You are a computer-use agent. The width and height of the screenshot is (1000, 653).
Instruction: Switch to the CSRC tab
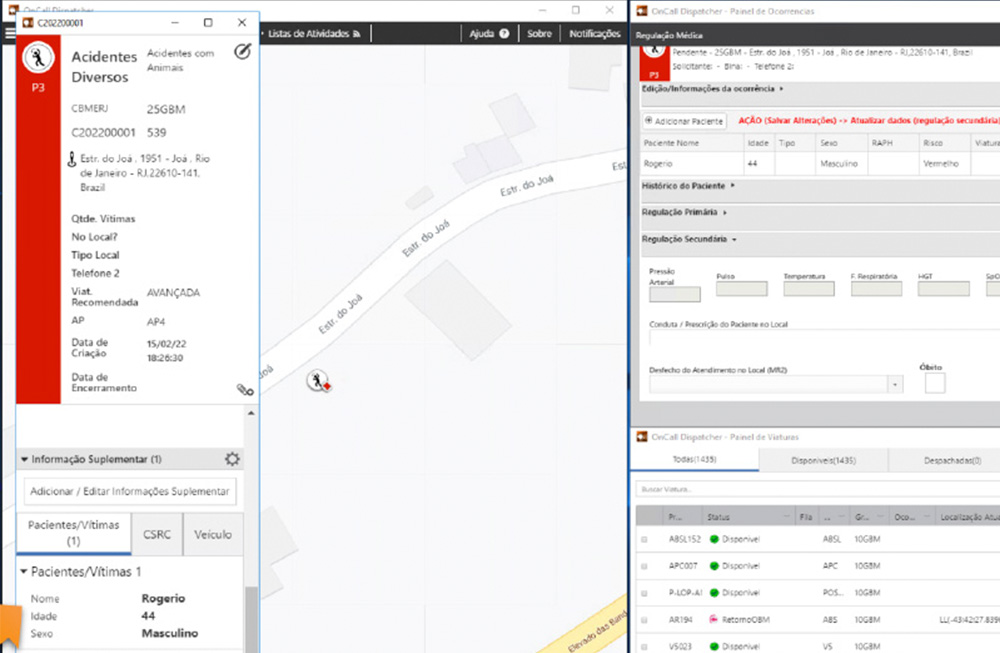point(157,535)
